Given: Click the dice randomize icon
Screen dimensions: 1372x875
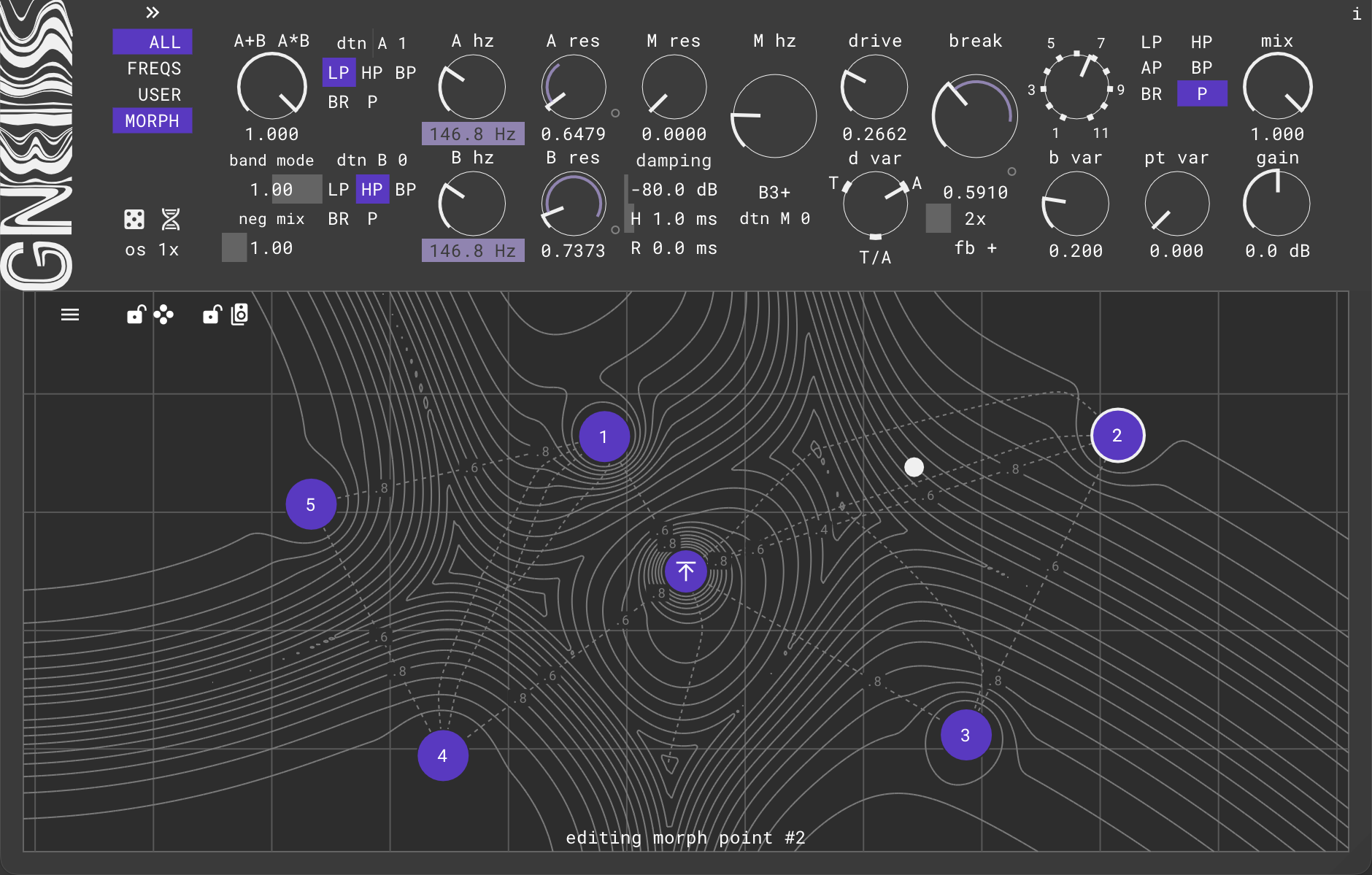Looking at the screenshot, I should [134, 219].
